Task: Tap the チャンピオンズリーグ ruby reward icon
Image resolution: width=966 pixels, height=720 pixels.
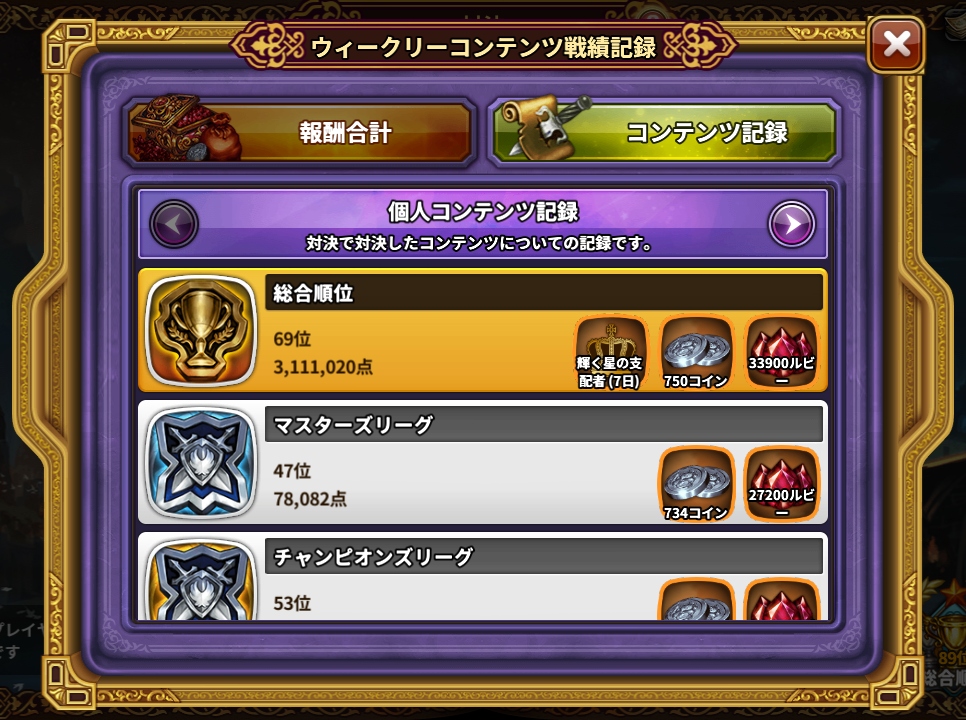Action: (x=781, y=599)
